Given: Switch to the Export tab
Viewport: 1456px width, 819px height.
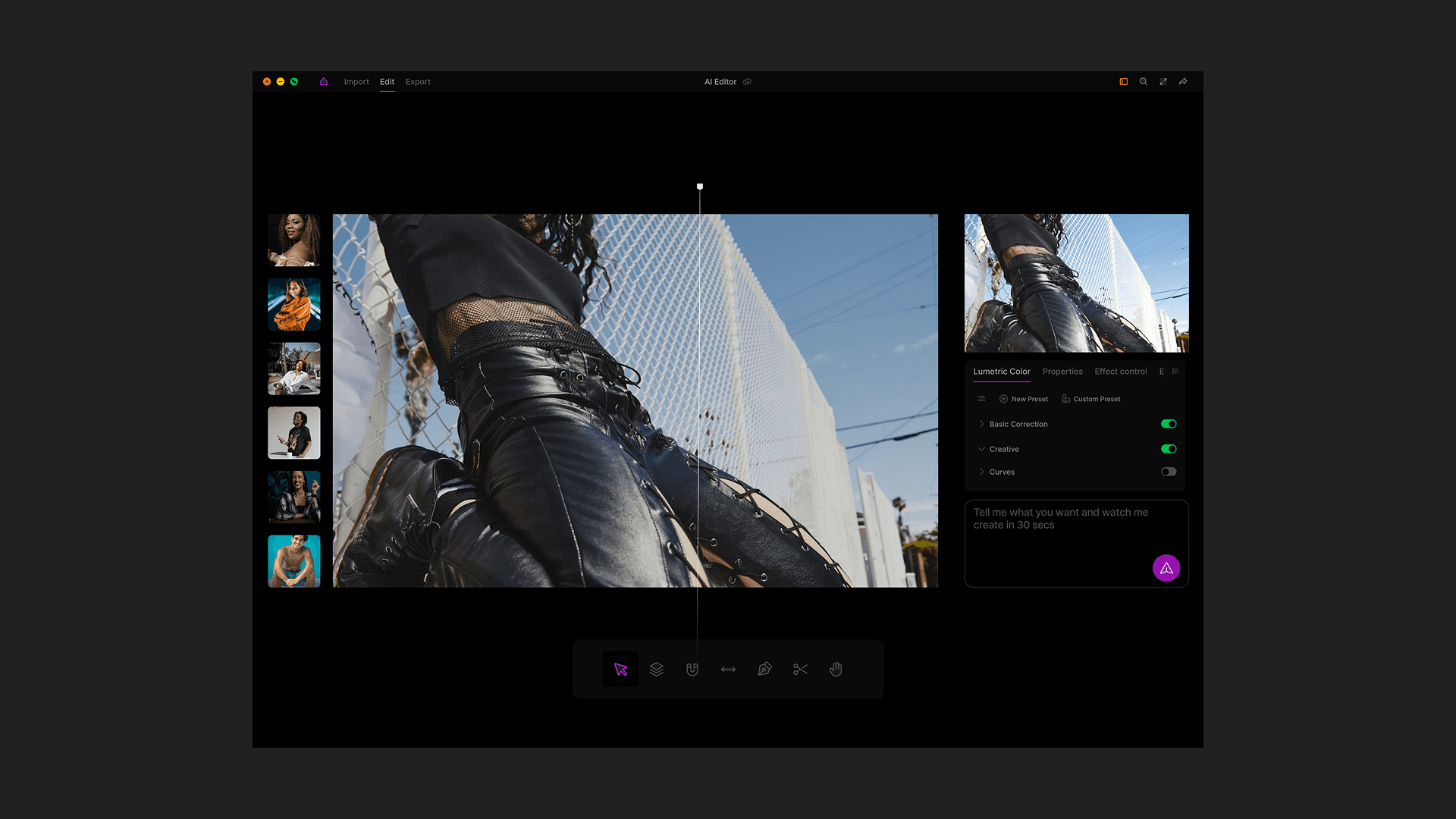Looking at the screenshot, I should 418,82.
